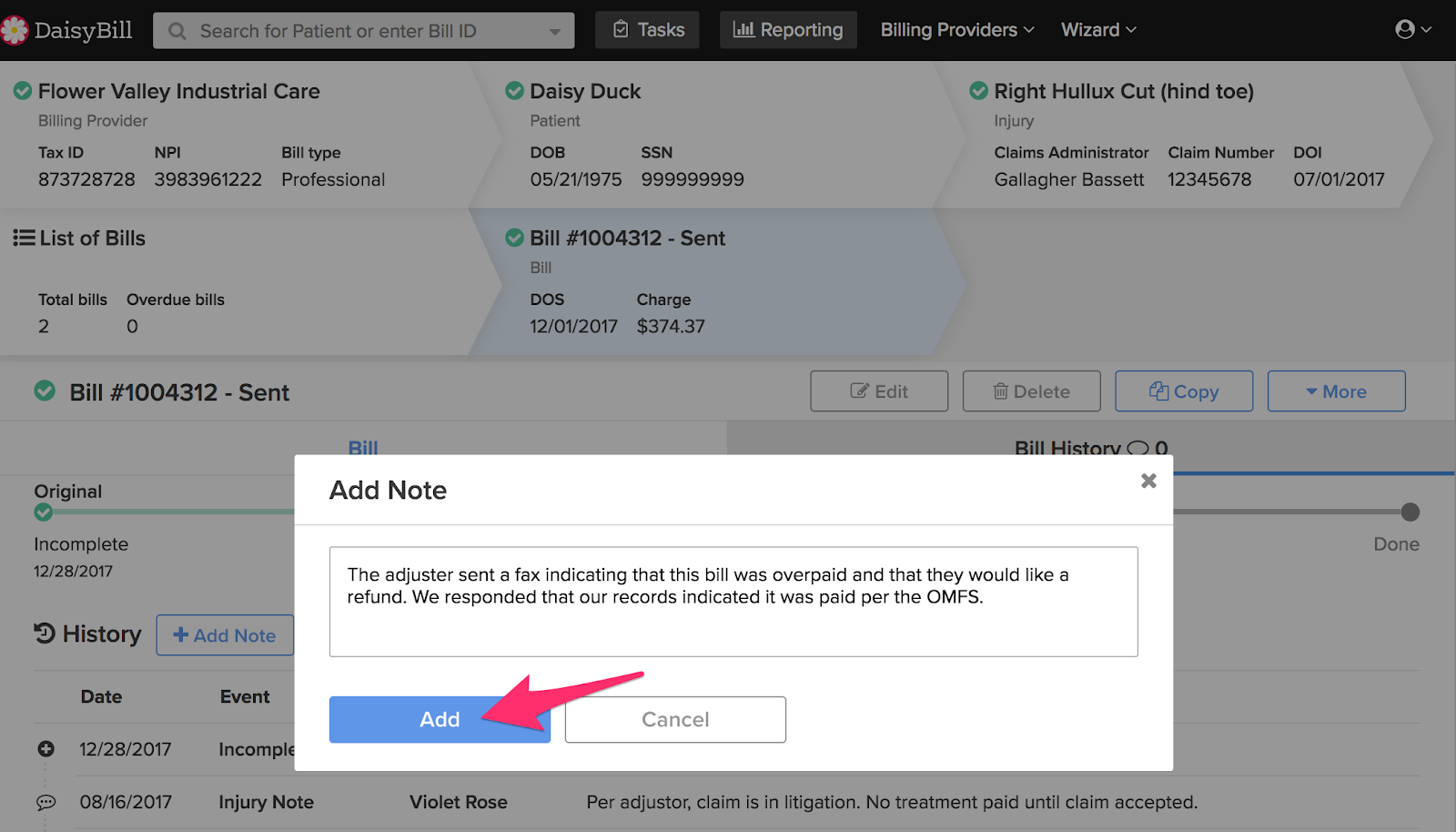
Task: Click the search magnifier icon
Action: coord(177,31)
